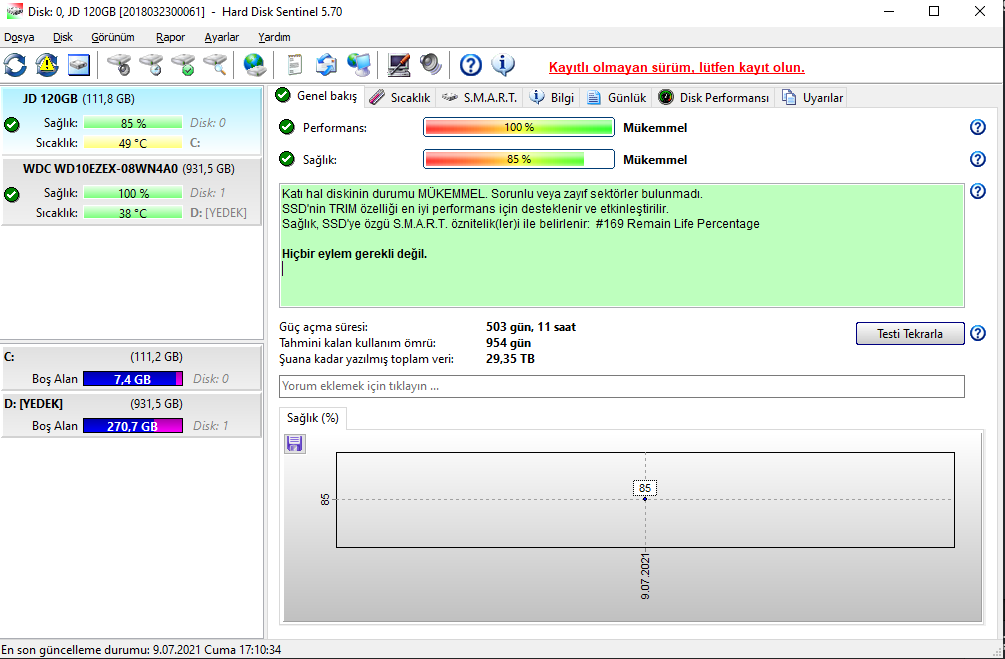Click the disk with stethoscope test icon
Screen dimensions: 1005x659
[119, 65]
